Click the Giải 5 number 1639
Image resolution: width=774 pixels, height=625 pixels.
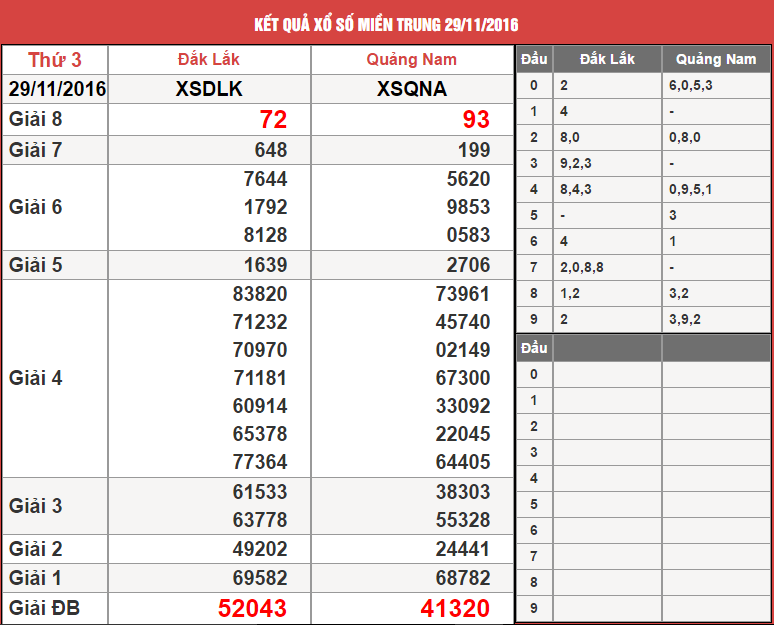(265, 265)
